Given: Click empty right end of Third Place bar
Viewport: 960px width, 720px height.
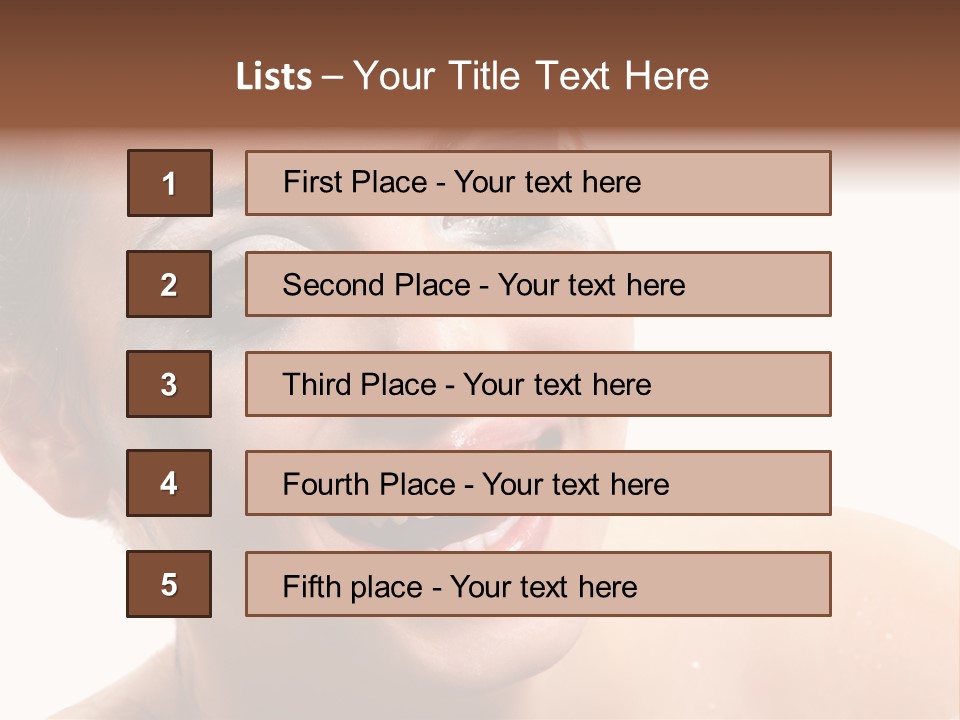Looking at the screenshot, I should [x=760, y=384].
